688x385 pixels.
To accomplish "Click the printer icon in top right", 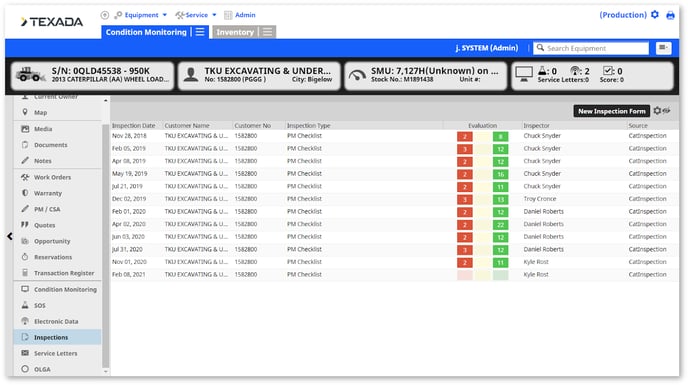I will click(670, 15).
